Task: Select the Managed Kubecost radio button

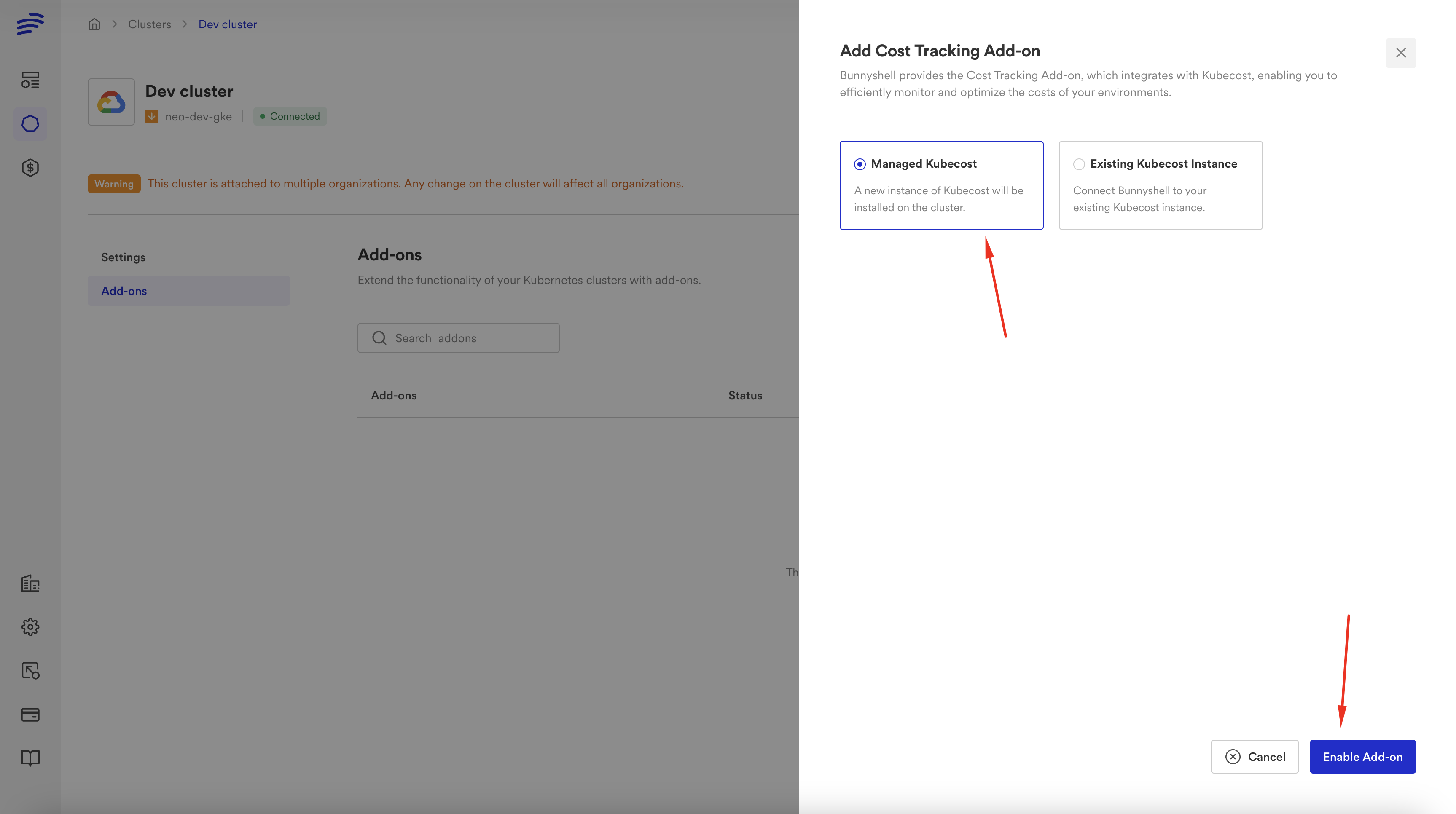Action: 859,164
